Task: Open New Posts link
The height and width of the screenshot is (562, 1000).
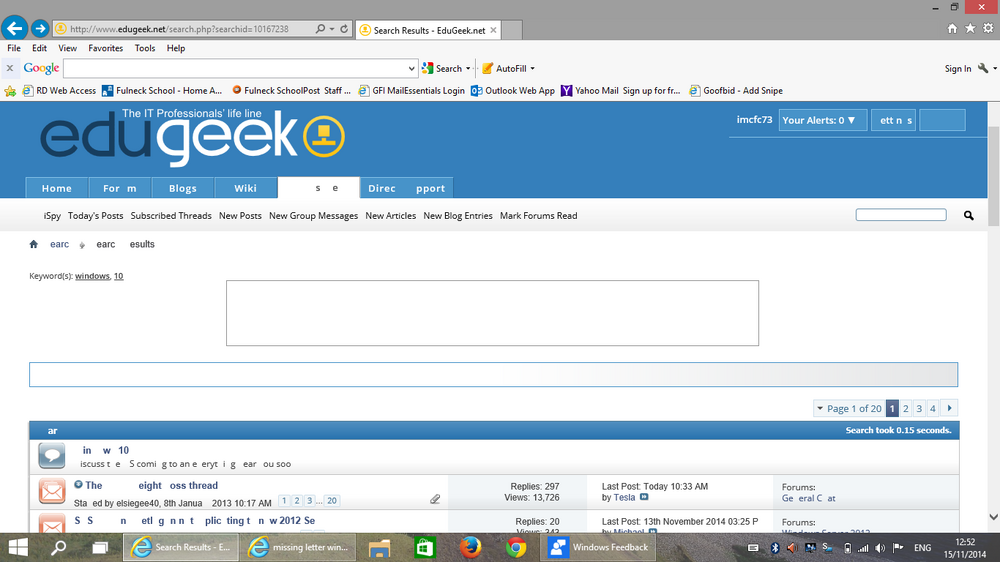Action: (x=240, y=216)
